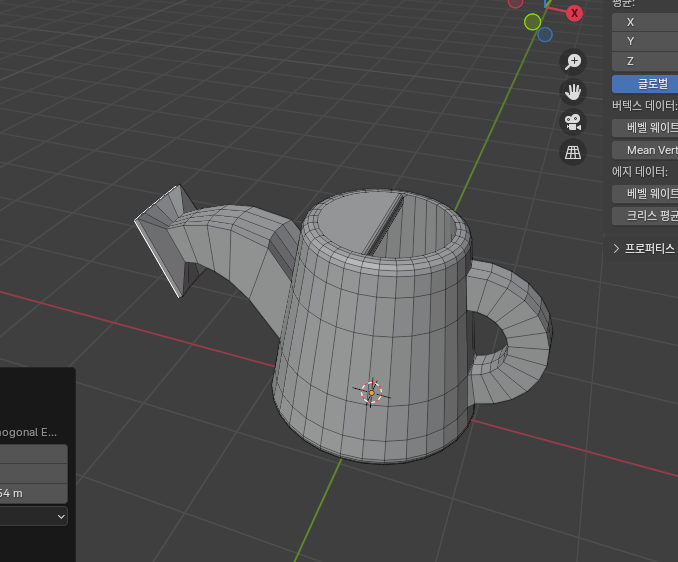
Task: Adjust edge 베벨 웨이트 field under 에지 데이터
Action: [645, 194]
